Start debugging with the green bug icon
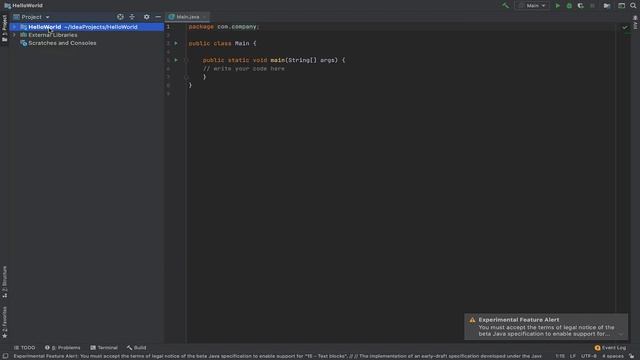640x360 pixels. [x=569, y=6]
